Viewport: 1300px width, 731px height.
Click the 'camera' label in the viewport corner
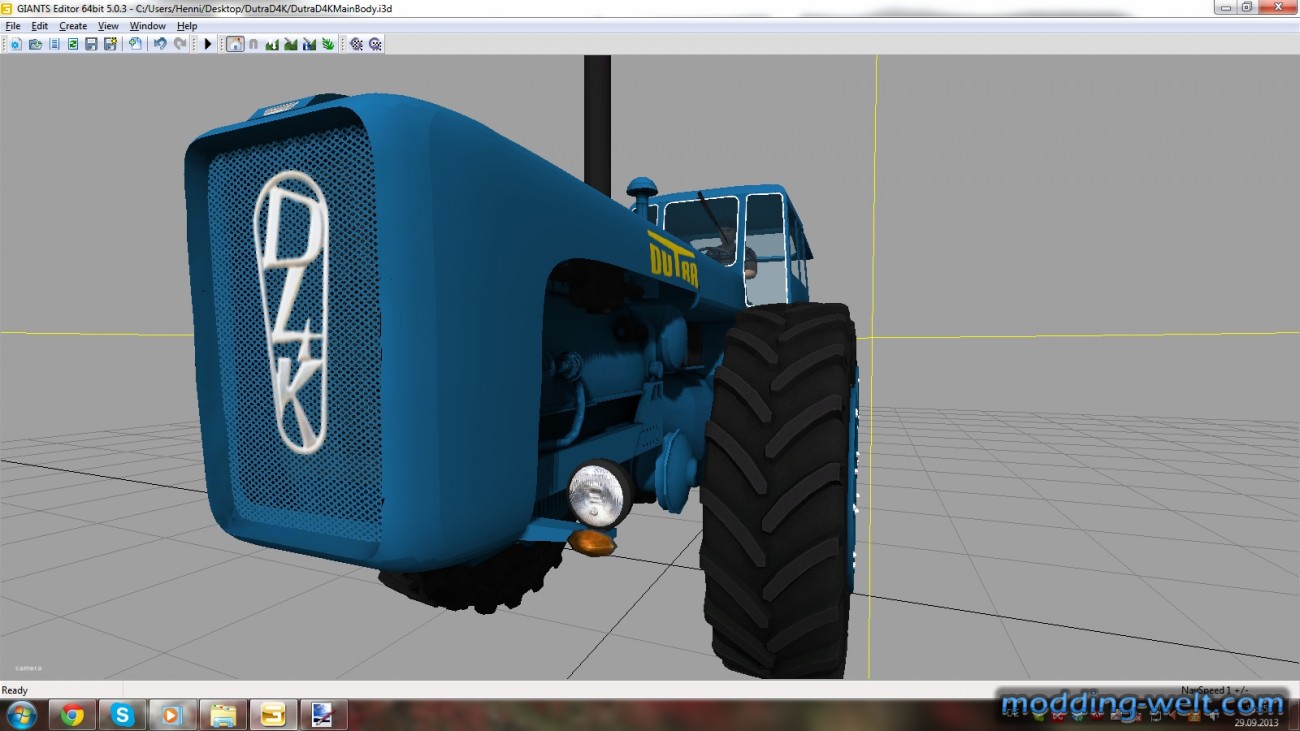[28, 668]
